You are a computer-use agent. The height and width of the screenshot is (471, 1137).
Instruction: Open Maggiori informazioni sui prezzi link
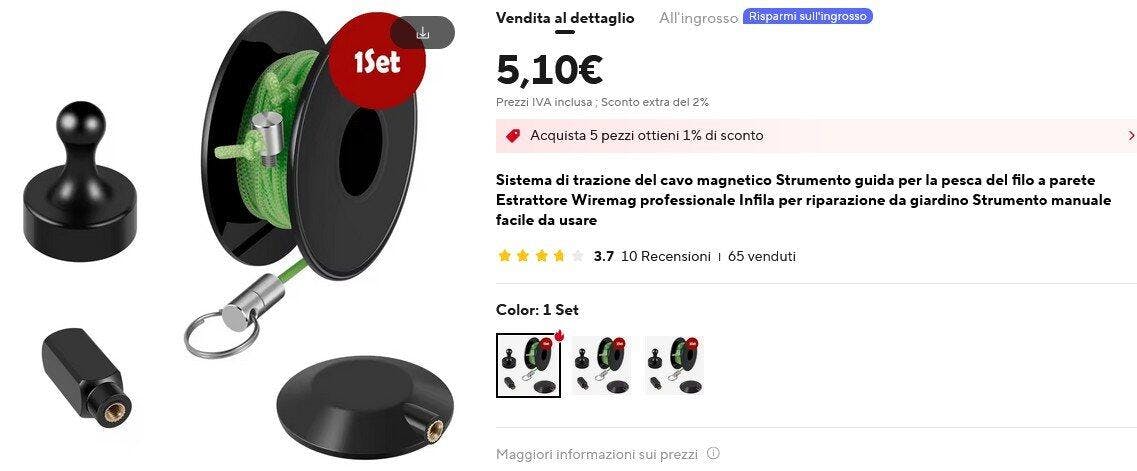pyautogui.click(x=597, y=454)
